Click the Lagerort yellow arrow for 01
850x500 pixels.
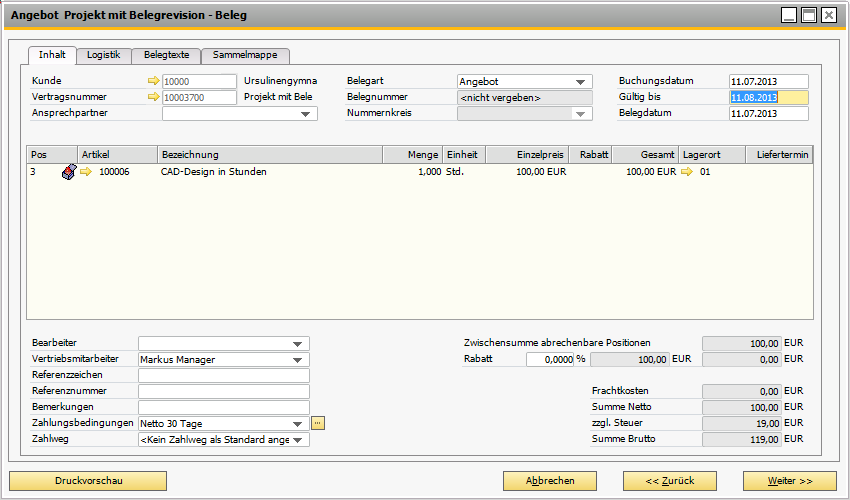[x=687, y=172]
